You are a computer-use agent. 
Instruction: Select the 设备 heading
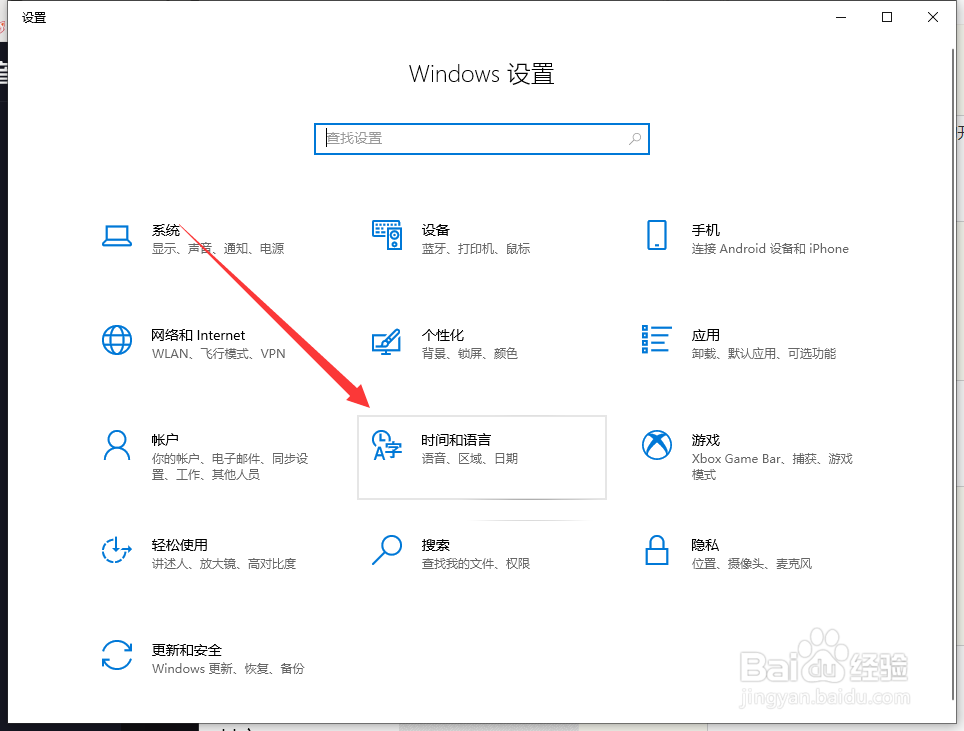[435, 230]
